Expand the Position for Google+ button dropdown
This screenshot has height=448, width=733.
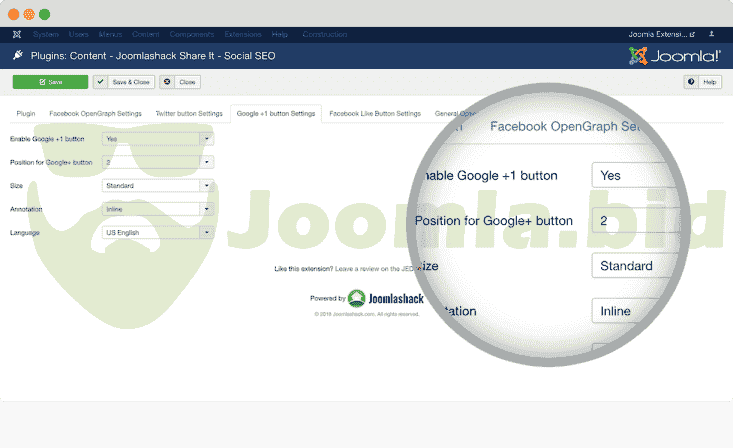click(157, 162)
